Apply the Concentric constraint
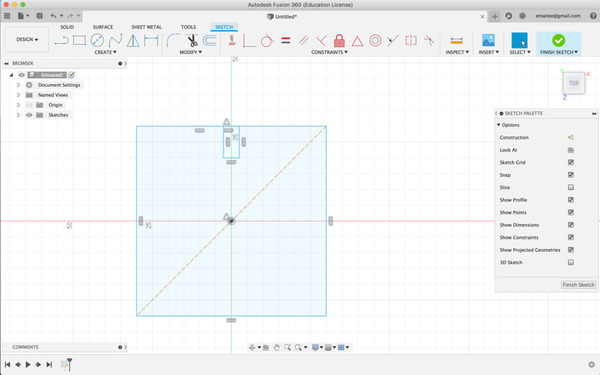Screen dimensions: 600x375 375,40
